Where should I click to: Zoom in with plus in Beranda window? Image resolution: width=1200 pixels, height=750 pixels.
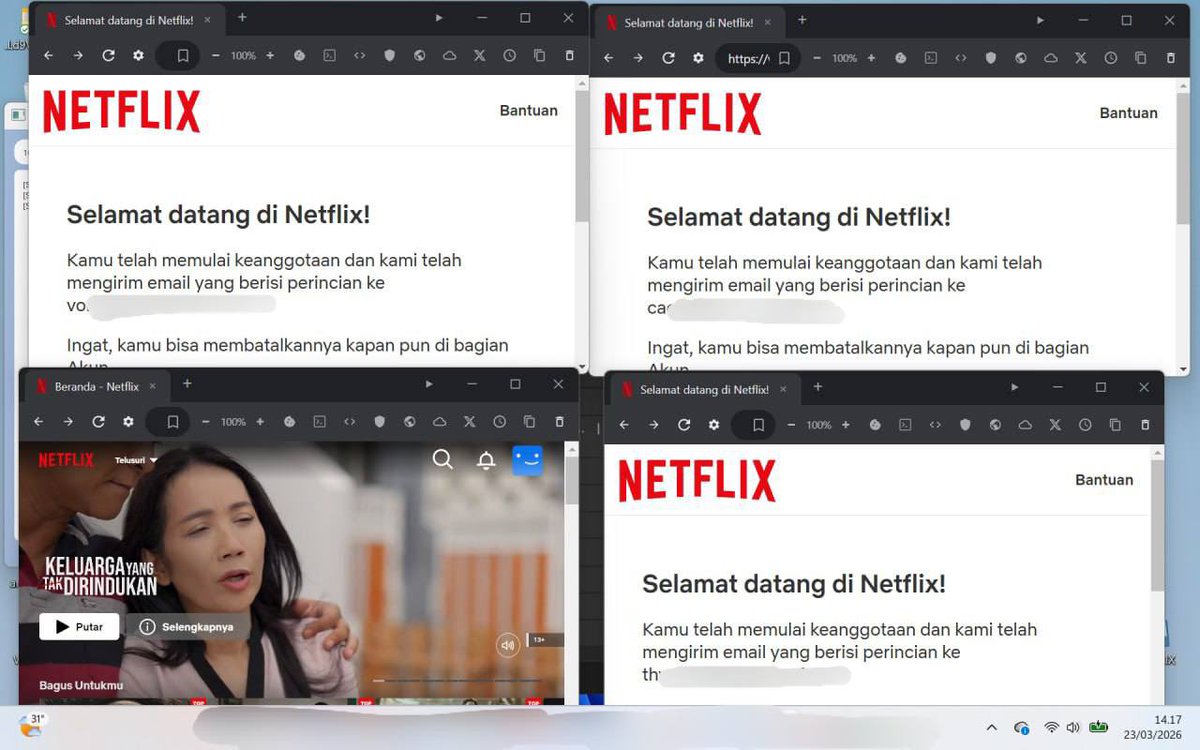tap(260, 422)
